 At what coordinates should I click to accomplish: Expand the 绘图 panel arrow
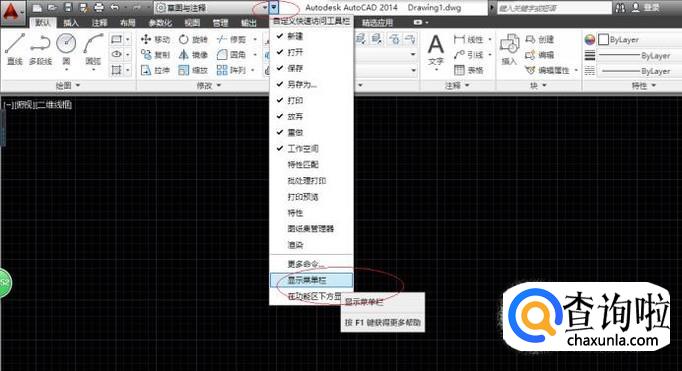pyautogui.click(x=78, y=85)
